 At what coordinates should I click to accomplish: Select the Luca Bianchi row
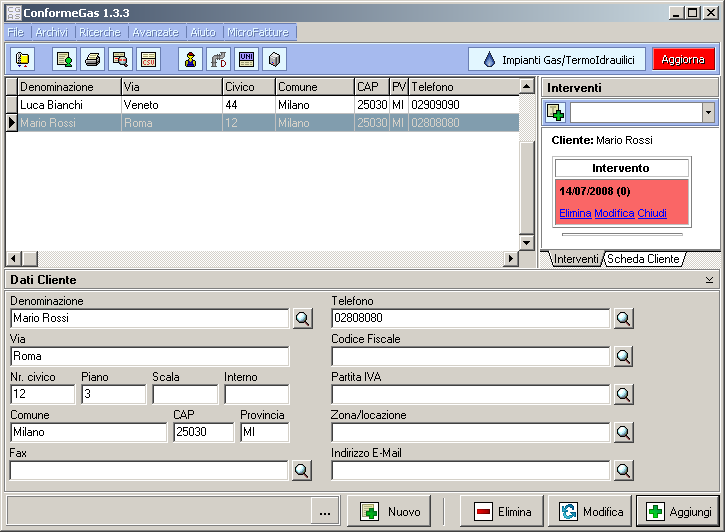point(263,105)
